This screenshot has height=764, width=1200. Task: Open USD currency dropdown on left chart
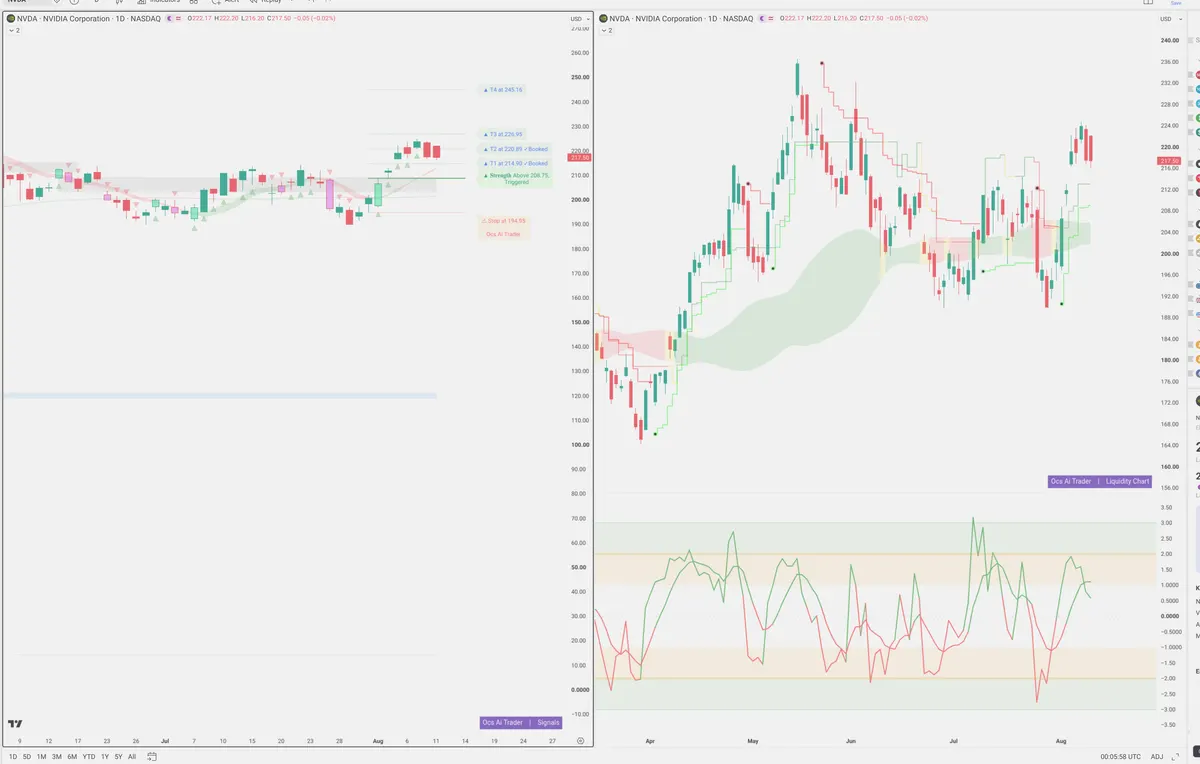(x=578, y=19)
